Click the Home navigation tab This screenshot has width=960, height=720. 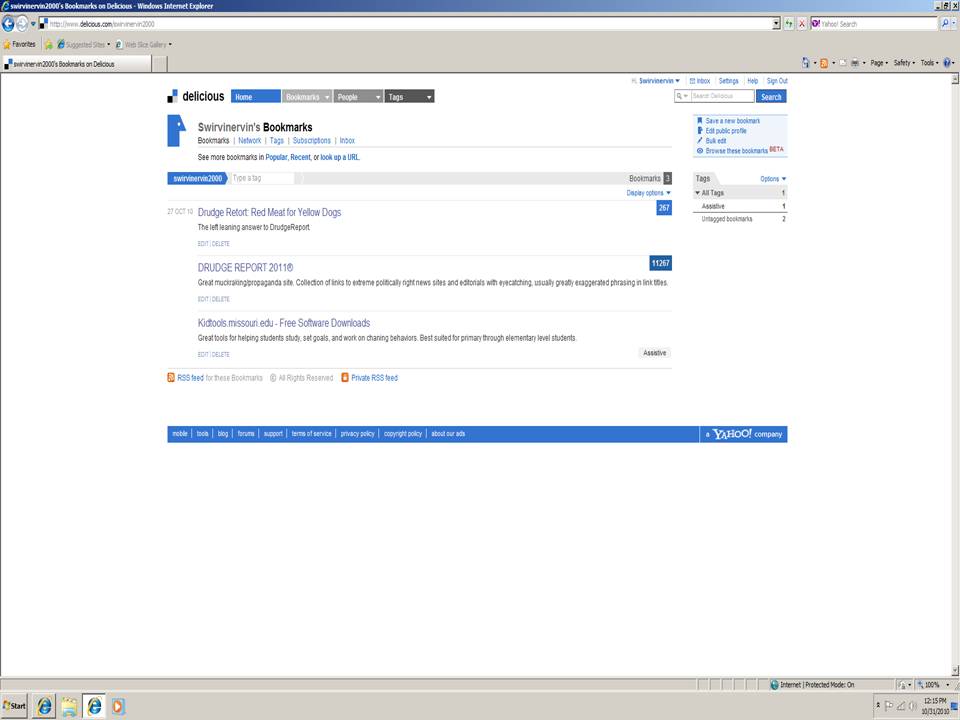[256, 97]
